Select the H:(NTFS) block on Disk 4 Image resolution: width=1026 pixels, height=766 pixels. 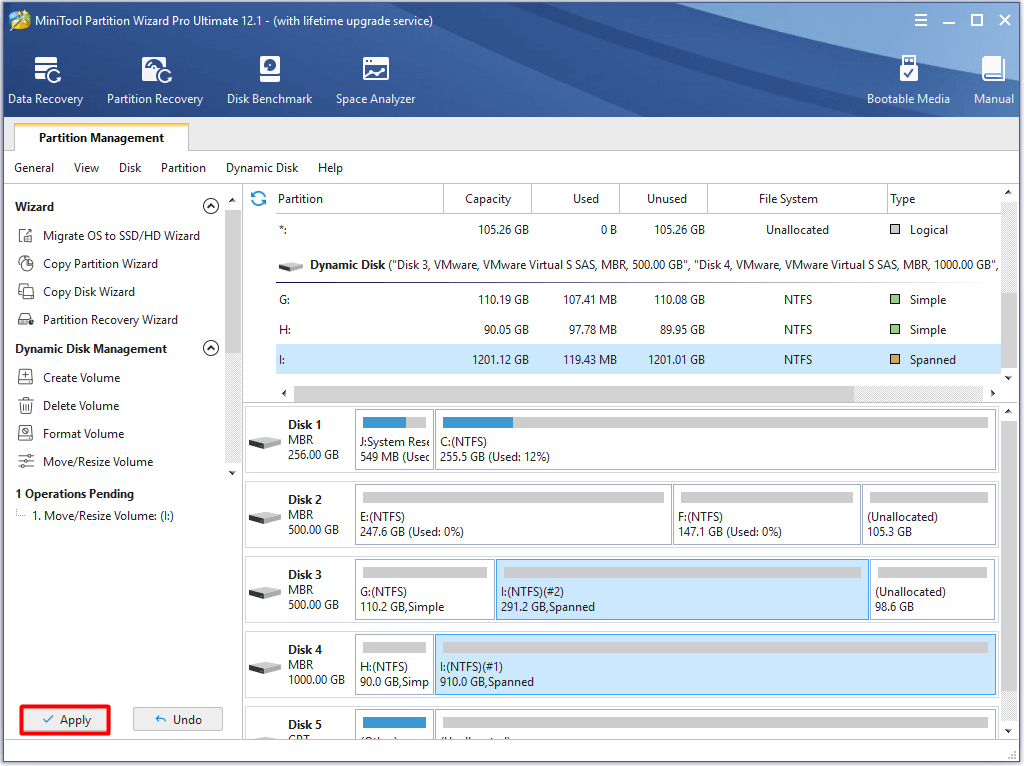click(395, 665)
